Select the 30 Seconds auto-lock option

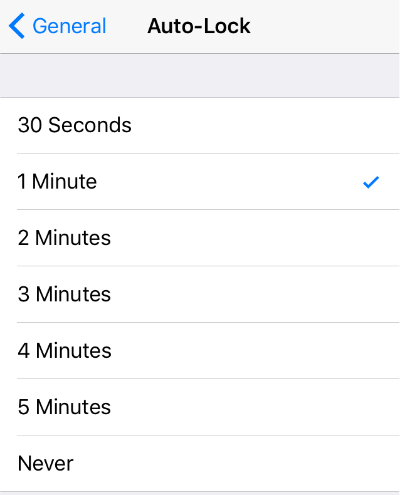[x=200, y=126]
